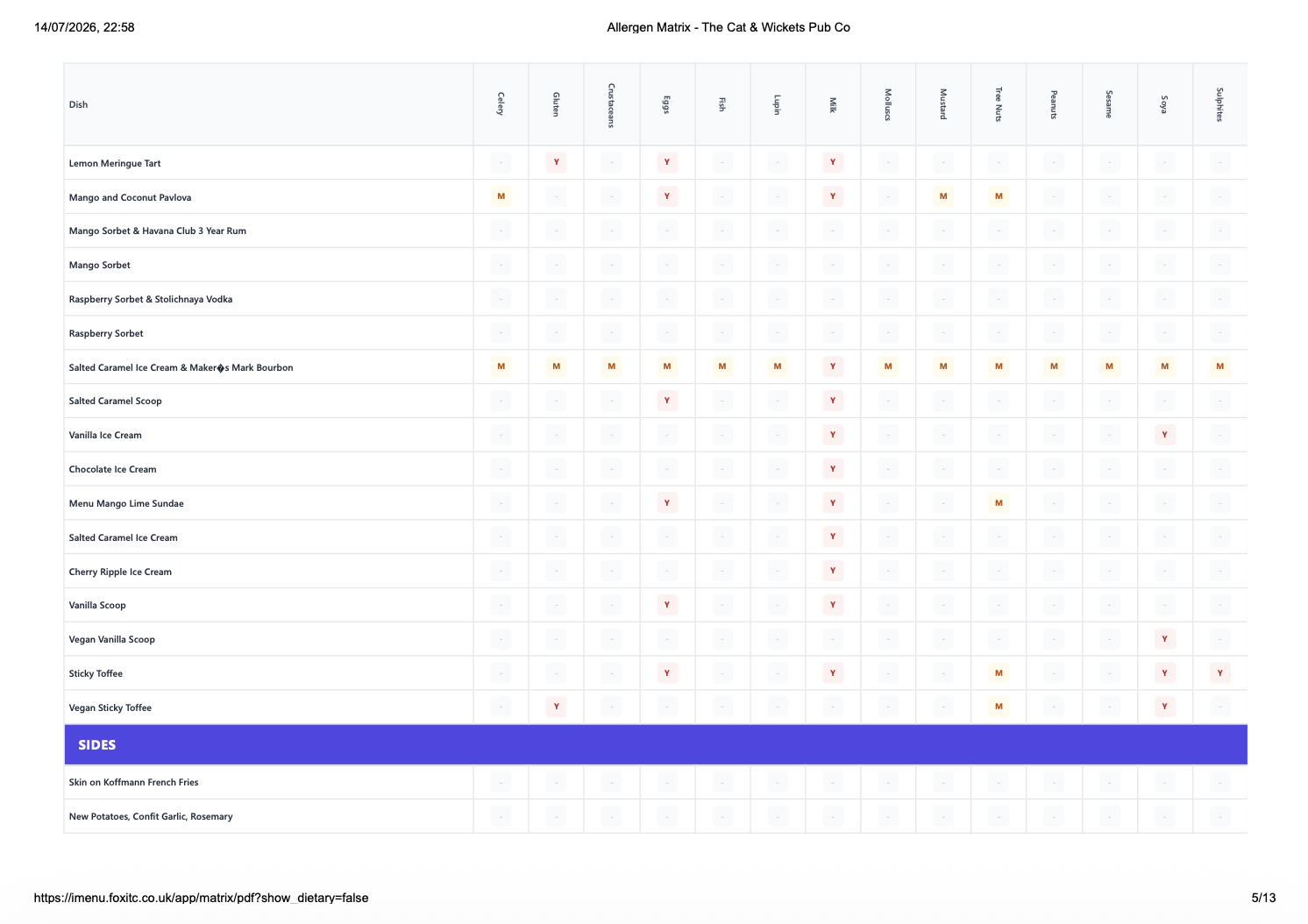This screenshot has width=1308, height=924.
Task: Click the Celery column header
Action: (x=501, y=104)
